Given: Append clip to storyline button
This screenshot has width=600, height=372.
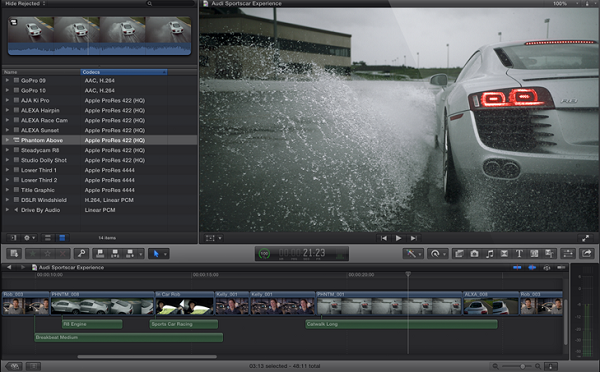Looking at the screenshot, I should (130, 253).
